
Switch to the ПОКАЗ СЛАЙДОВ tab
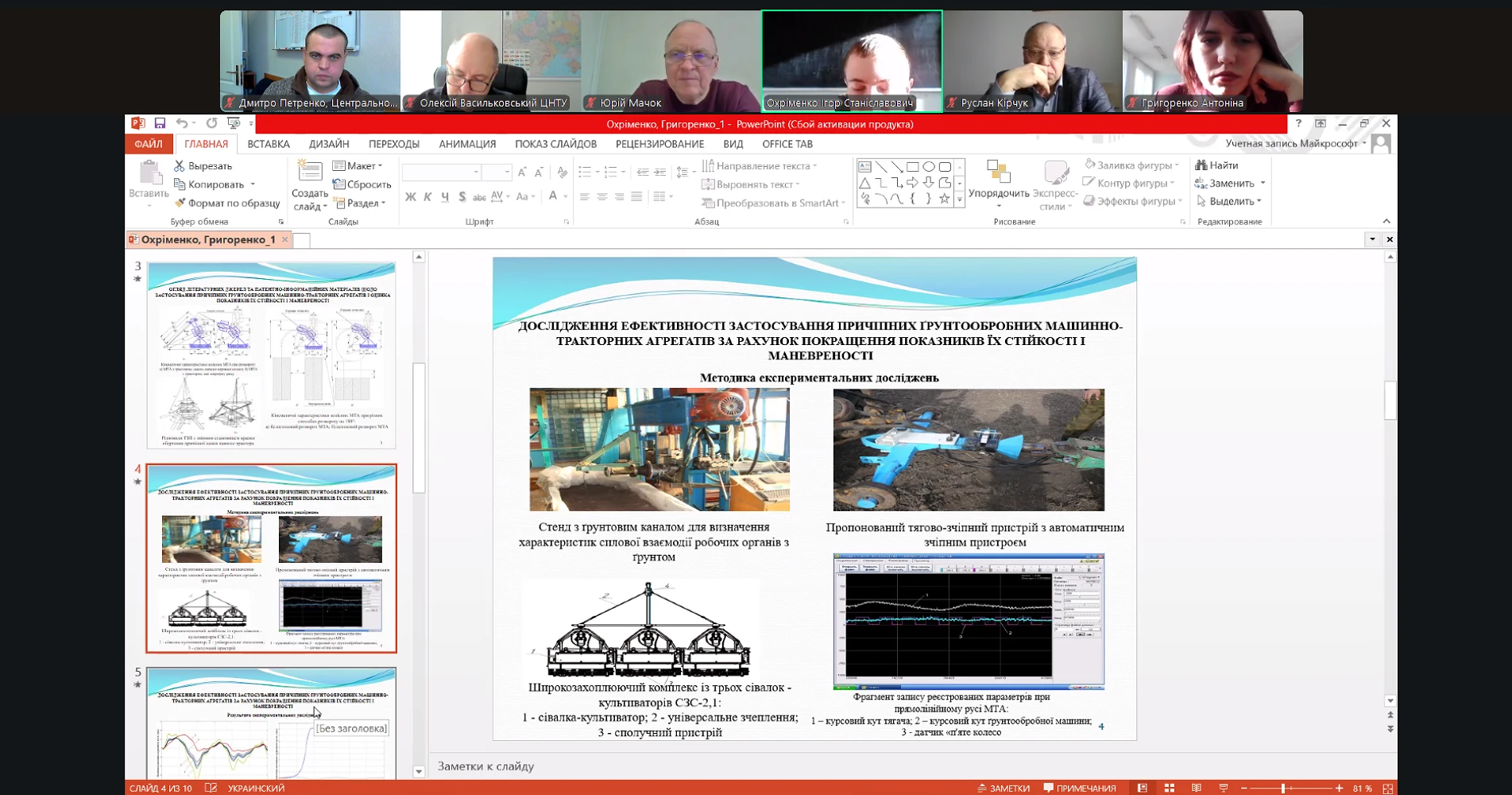coord(555,144)
